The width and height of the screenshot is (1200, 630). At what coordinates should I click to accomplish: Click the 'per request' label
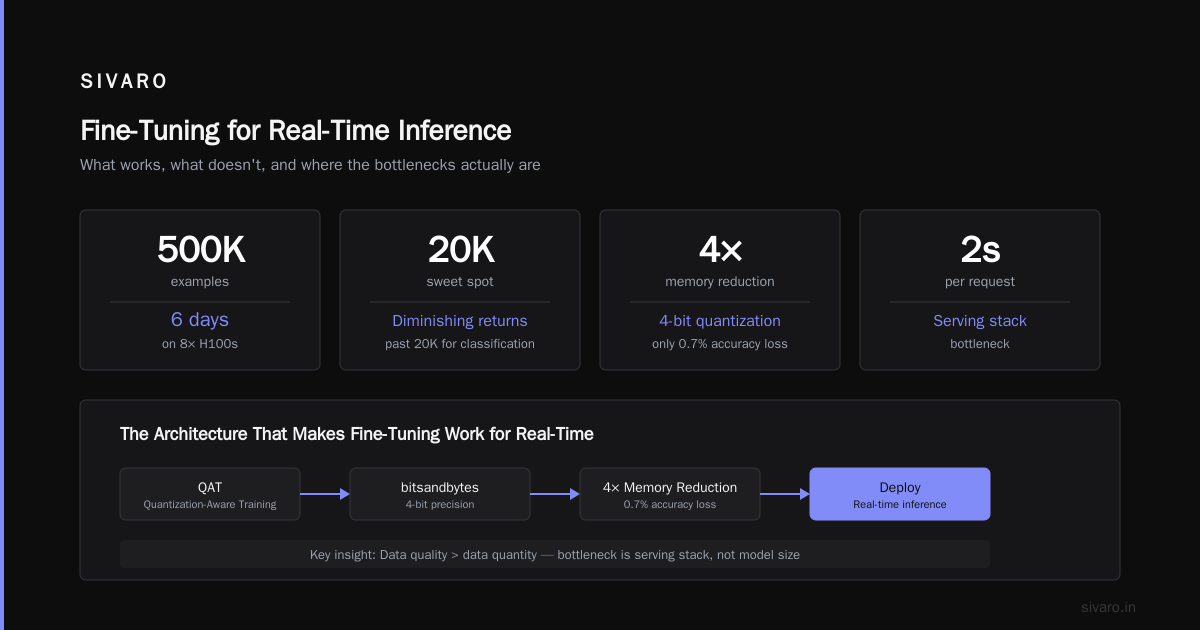pyautogui.click(x=980, y=282)
